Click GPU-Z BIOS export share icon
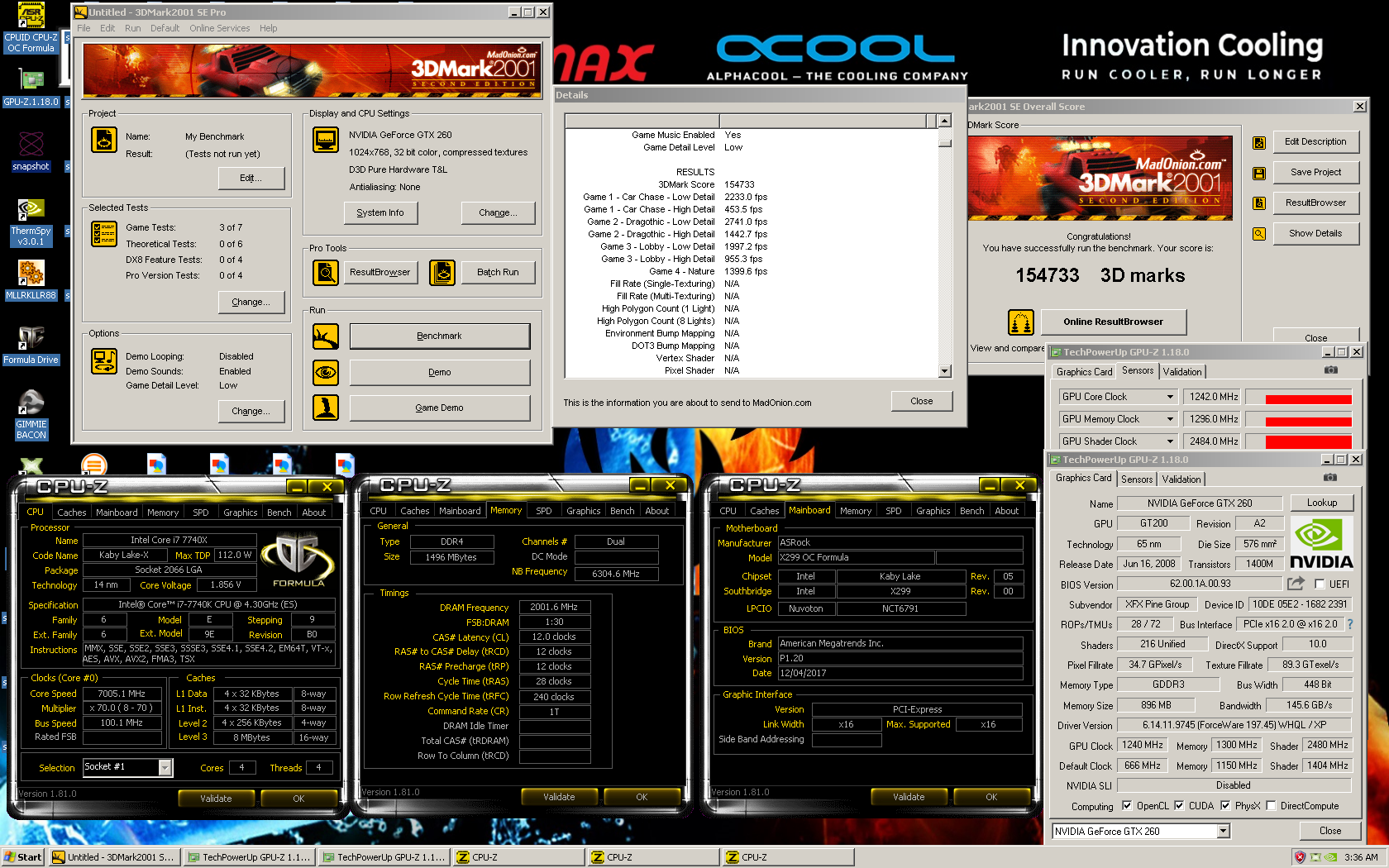Image resolution: width=1389 pixels, height=868 pixels. [x=1296, y=584]
